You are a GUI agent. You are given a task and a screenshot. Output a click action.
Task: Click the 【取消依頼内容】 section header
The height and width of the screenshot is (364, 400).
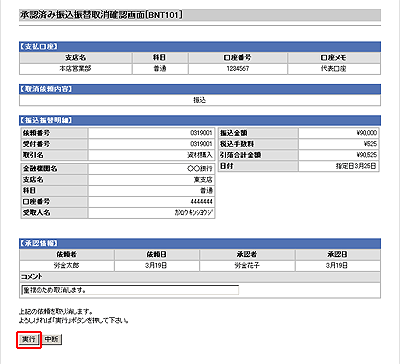tap(200, 89)
